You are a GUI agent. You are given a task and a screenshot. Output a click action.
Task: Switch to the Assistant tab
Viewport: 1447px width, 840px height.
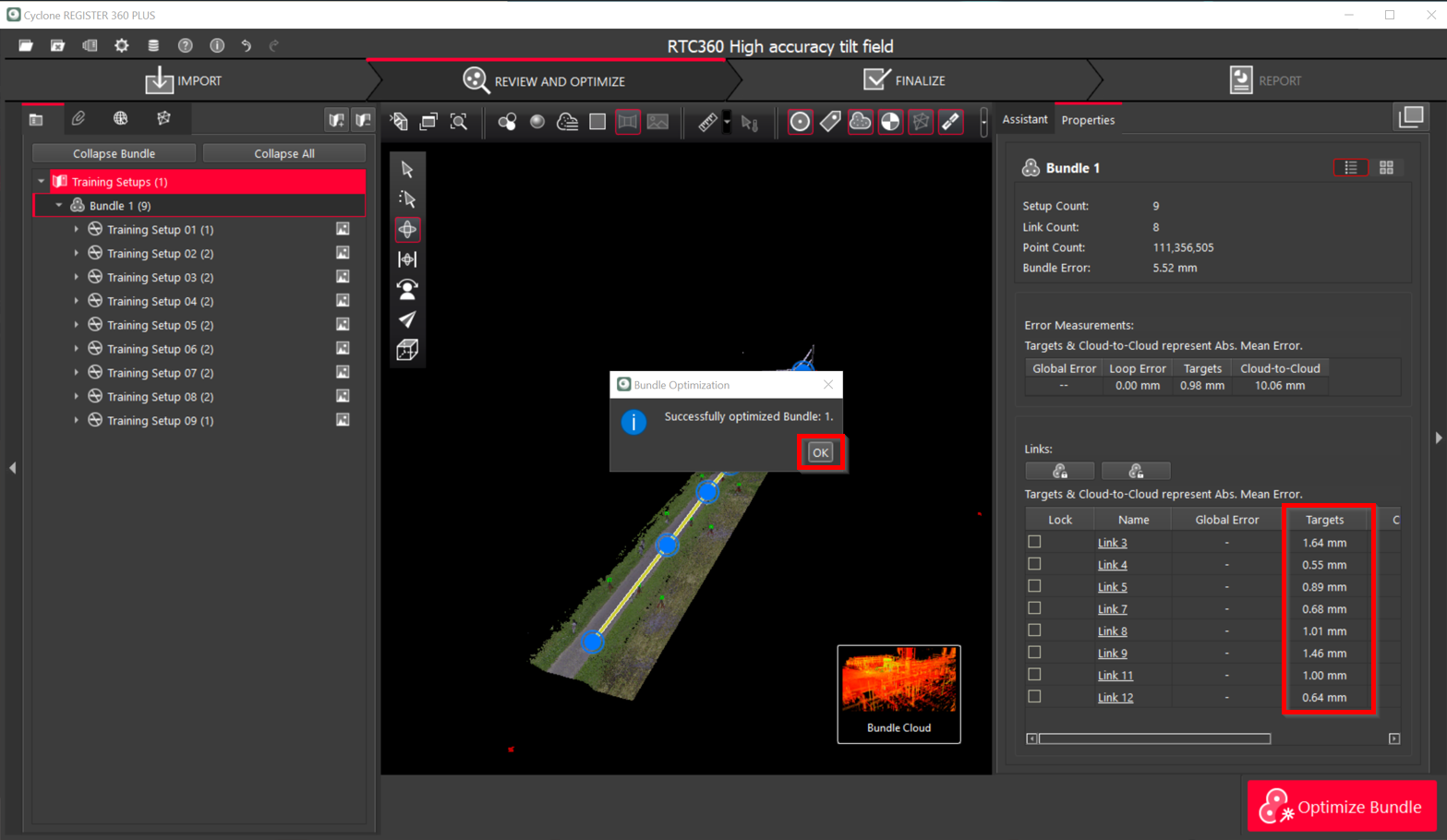[x=1024, y=119]
